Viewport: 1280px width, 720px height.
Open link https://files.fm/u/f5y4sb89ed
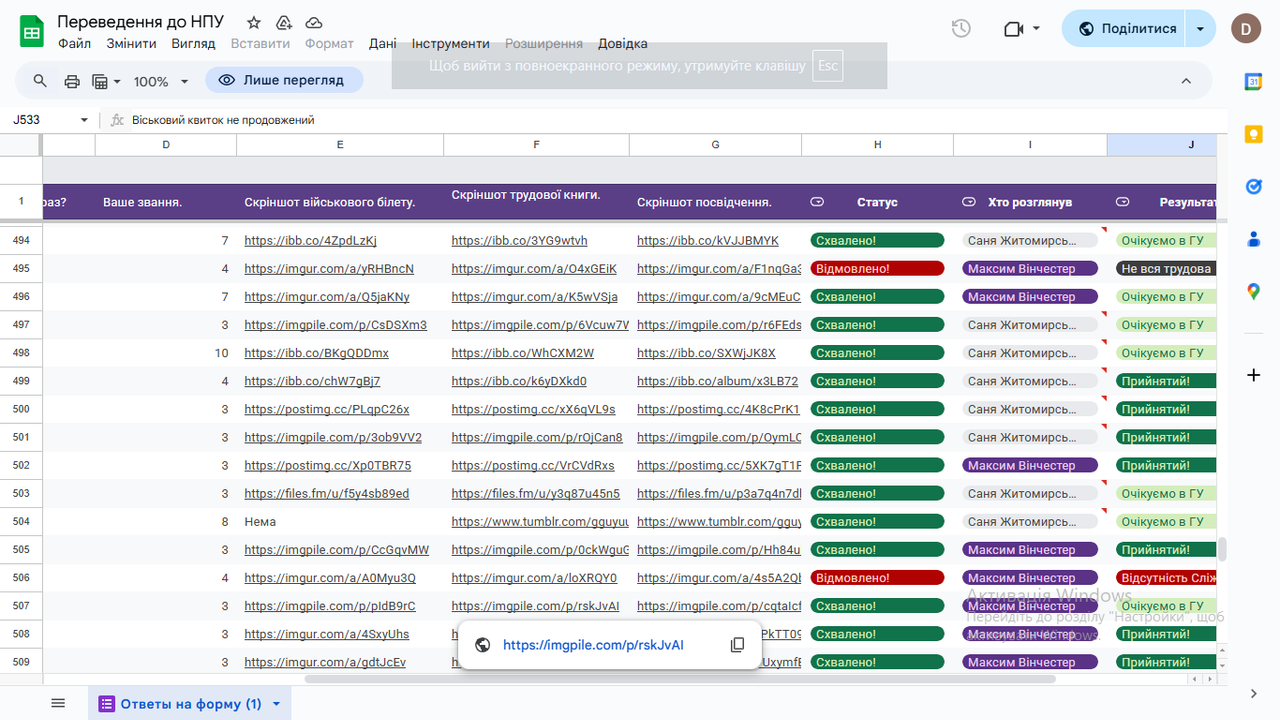point(326,493)
